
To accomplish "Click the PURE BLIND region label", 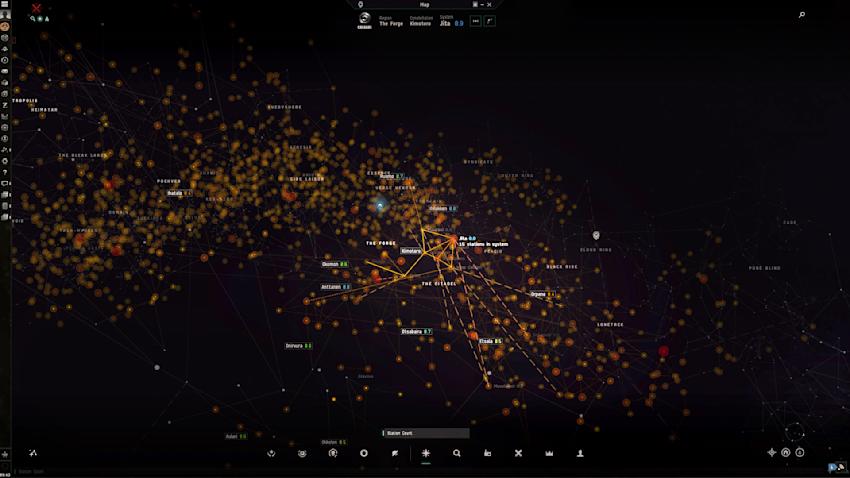I will pos(764,268).
